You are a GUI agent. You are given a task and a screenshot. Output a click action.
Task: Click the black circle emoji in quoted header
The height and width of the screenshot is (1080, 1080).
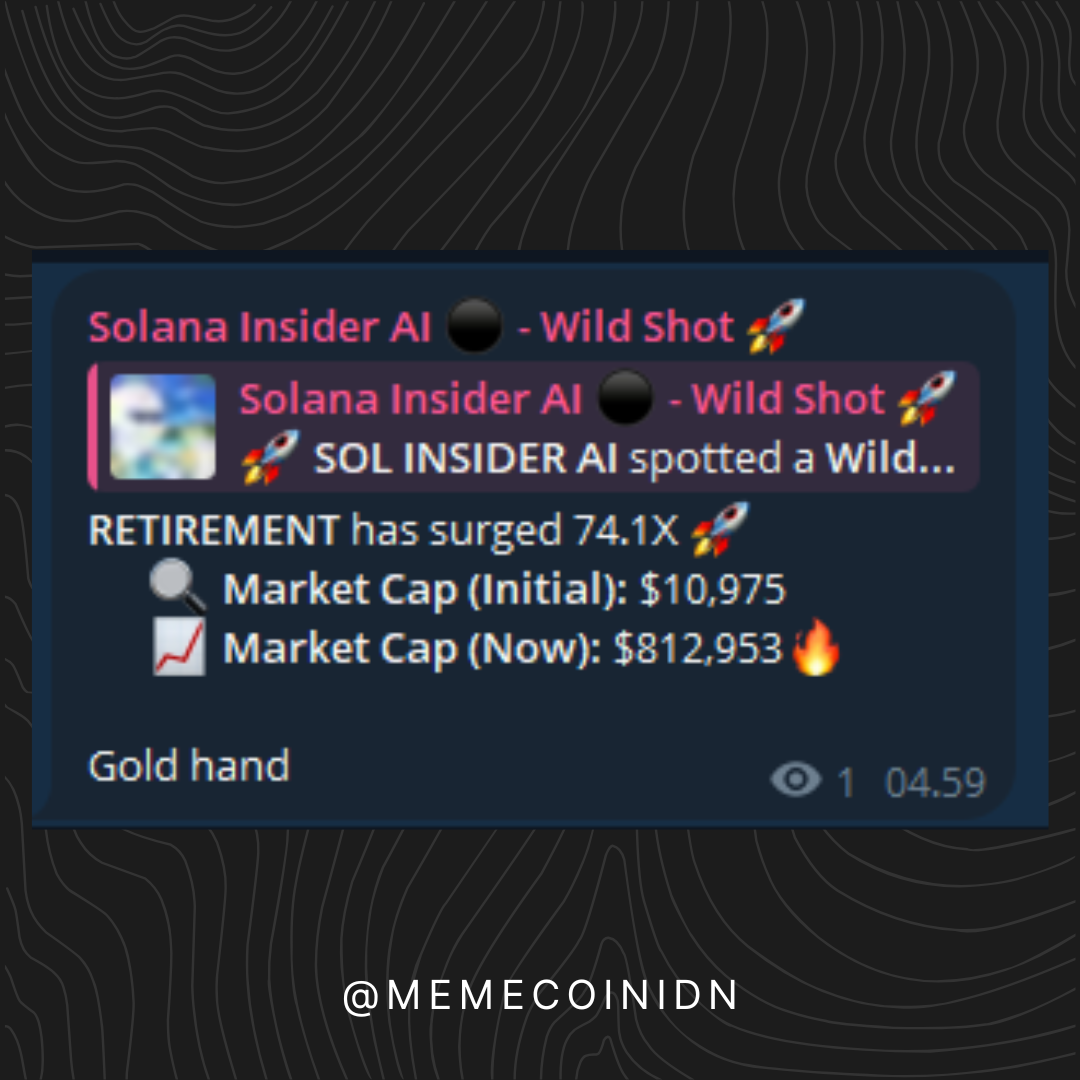click(625, 397)
